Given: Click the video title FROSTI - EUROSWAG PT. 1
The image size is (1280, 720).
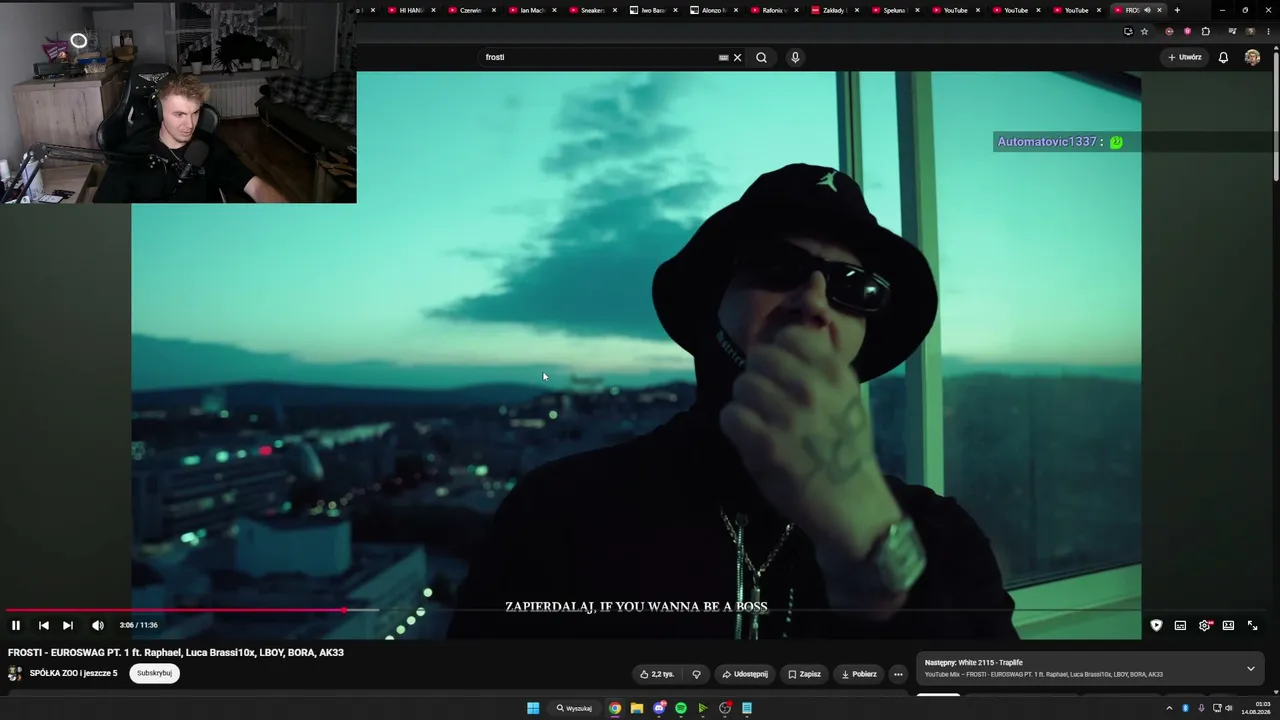Looking at the screenshot, I should (176, 652).
